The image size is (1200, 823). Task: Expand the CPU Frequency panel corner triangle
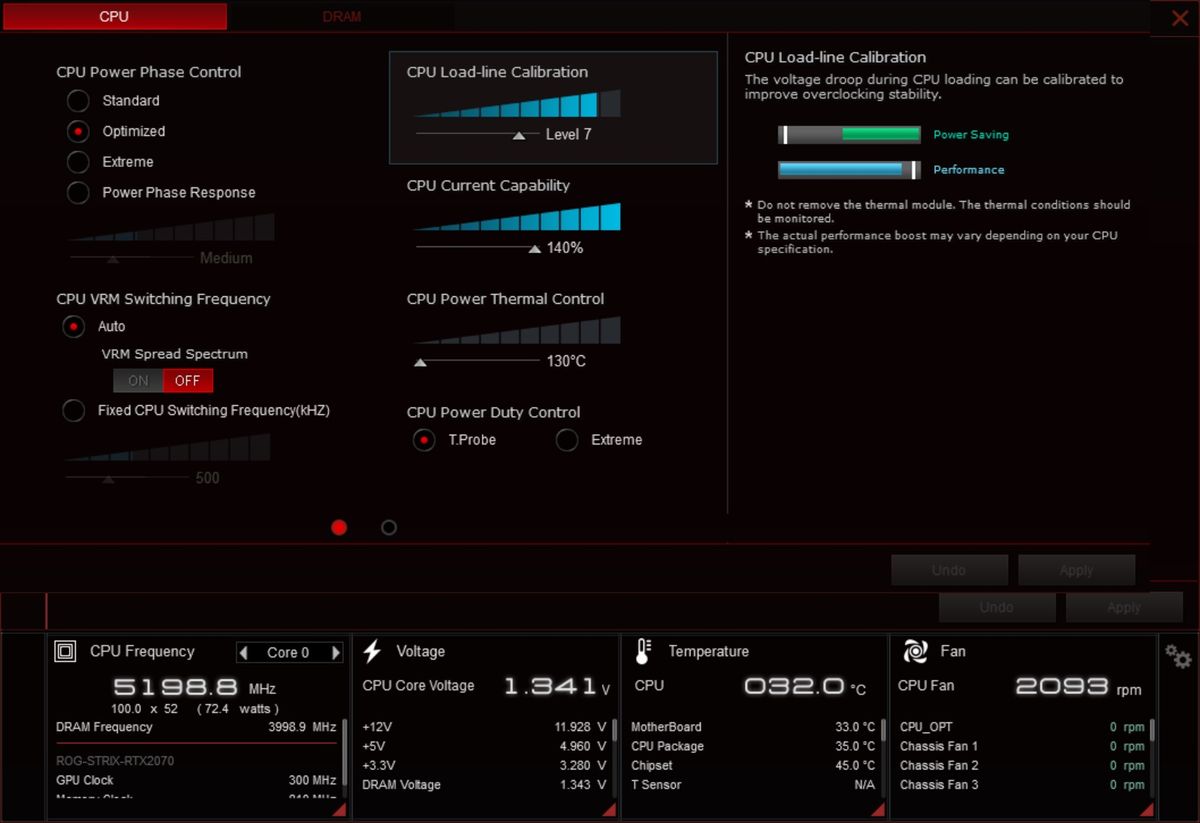tap(338, 809)
